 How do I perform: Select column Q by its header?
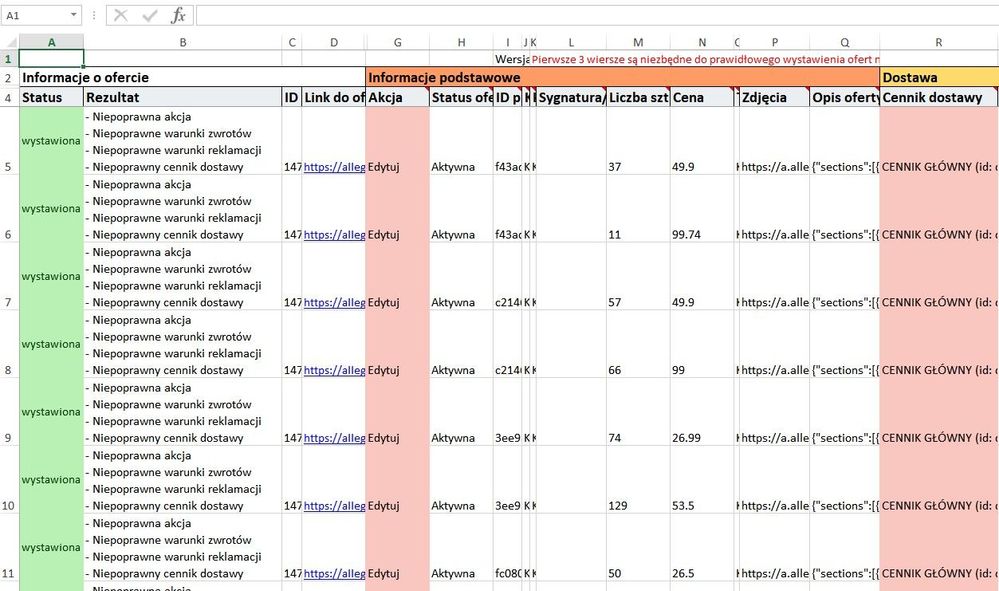coord(845,43)
